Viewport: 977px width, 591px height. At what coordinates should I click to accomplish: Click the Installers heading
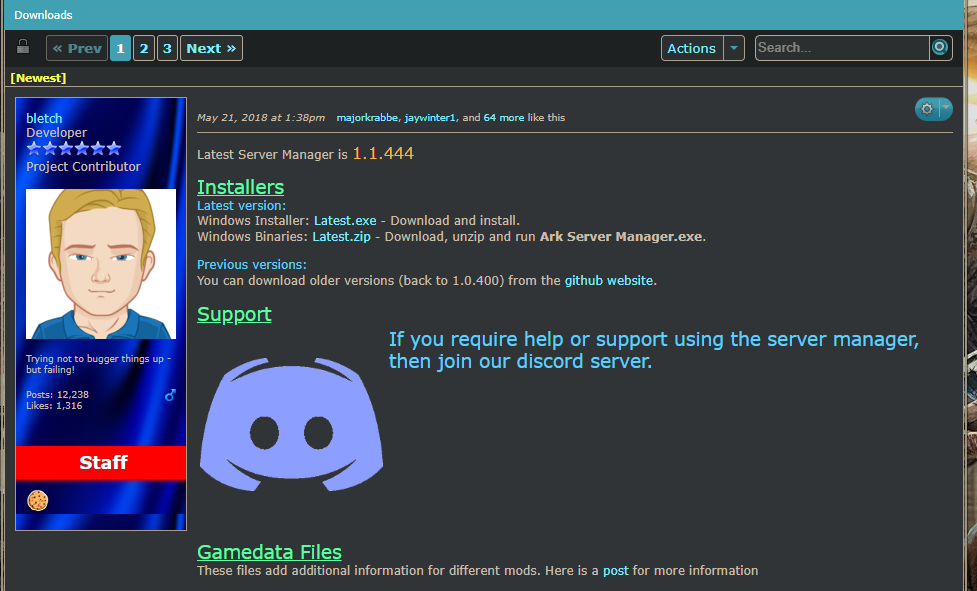coord(241,187)
